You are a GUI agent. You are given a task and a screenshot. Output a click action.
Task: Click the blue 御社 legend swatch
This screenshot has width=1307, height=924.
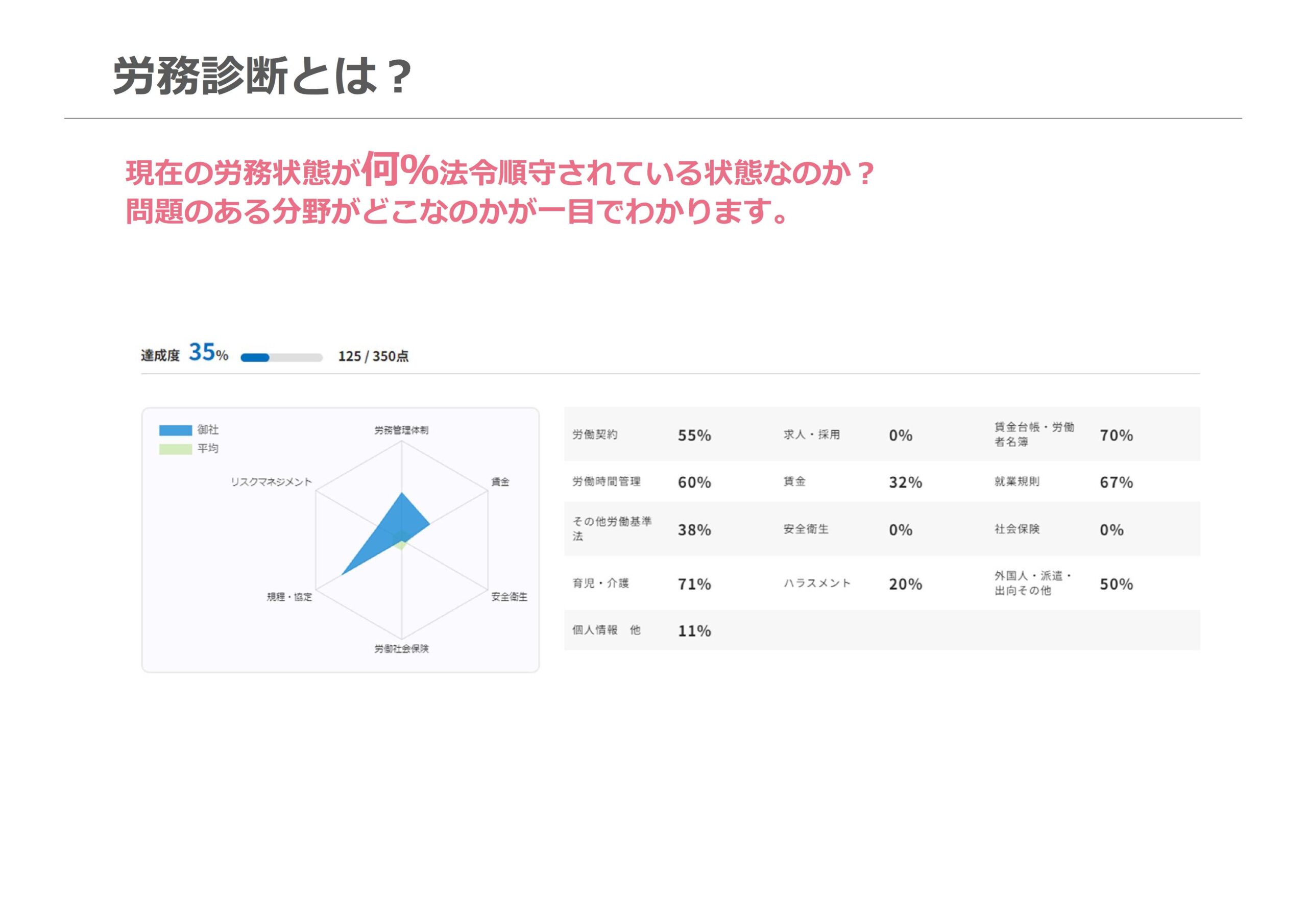(175, 430)
